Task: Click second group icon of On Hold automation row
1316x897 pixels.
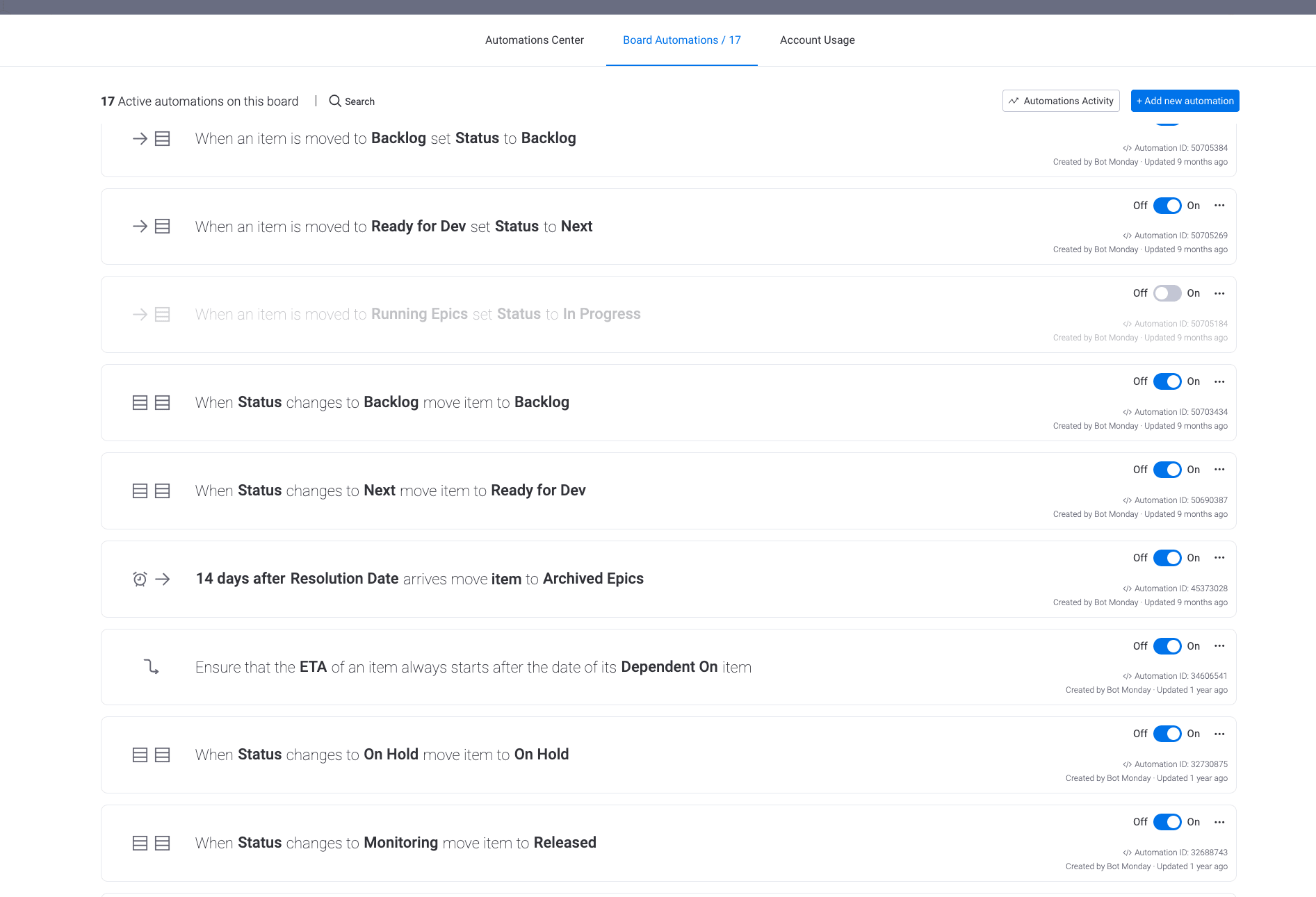Action: pos(162,755)
